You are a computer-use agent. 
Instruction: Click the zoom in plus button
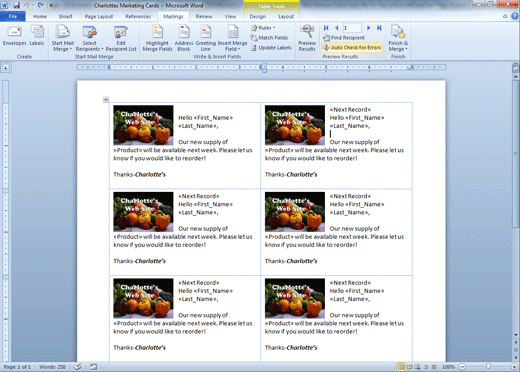click(x=515, y=367)
